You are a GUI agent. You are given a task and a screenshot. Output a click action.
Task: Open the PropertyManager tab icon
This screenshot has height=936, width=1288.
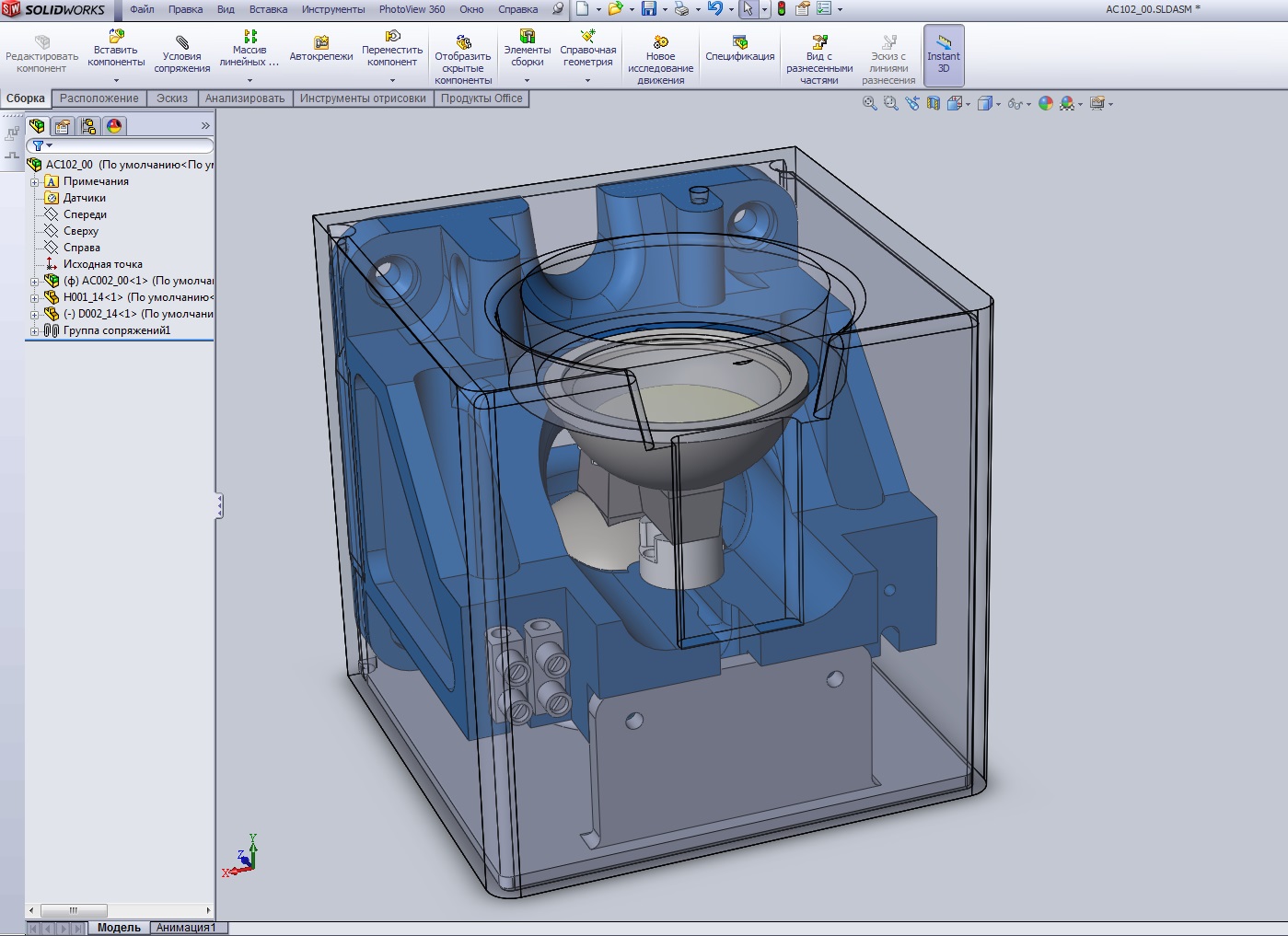click(x=63, y=126)
